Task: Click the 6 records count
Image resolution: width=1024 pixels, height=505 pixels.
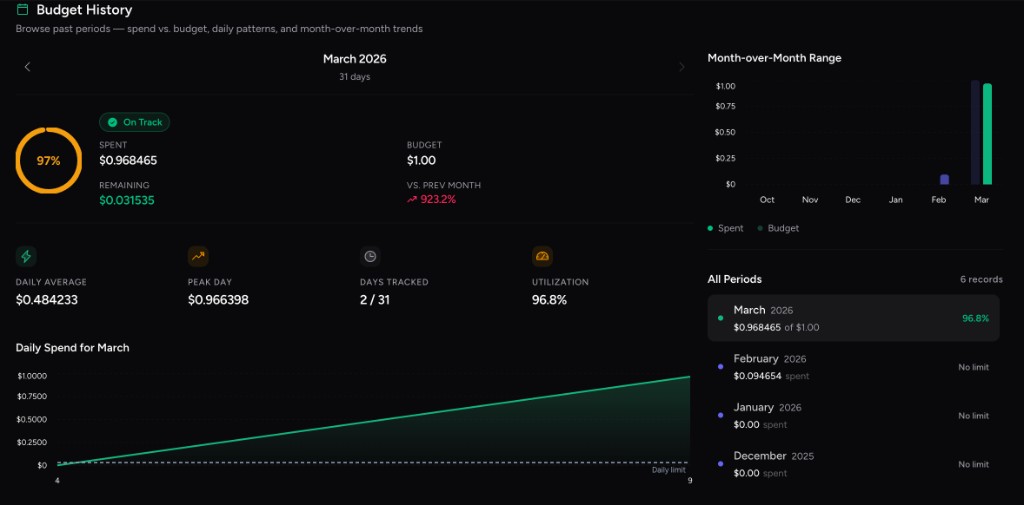Action: click(981, 279)
